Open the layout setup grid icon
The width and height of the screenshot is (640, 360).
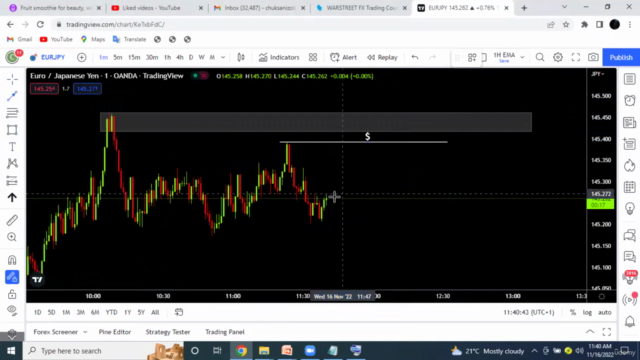(x=472, y=58)
